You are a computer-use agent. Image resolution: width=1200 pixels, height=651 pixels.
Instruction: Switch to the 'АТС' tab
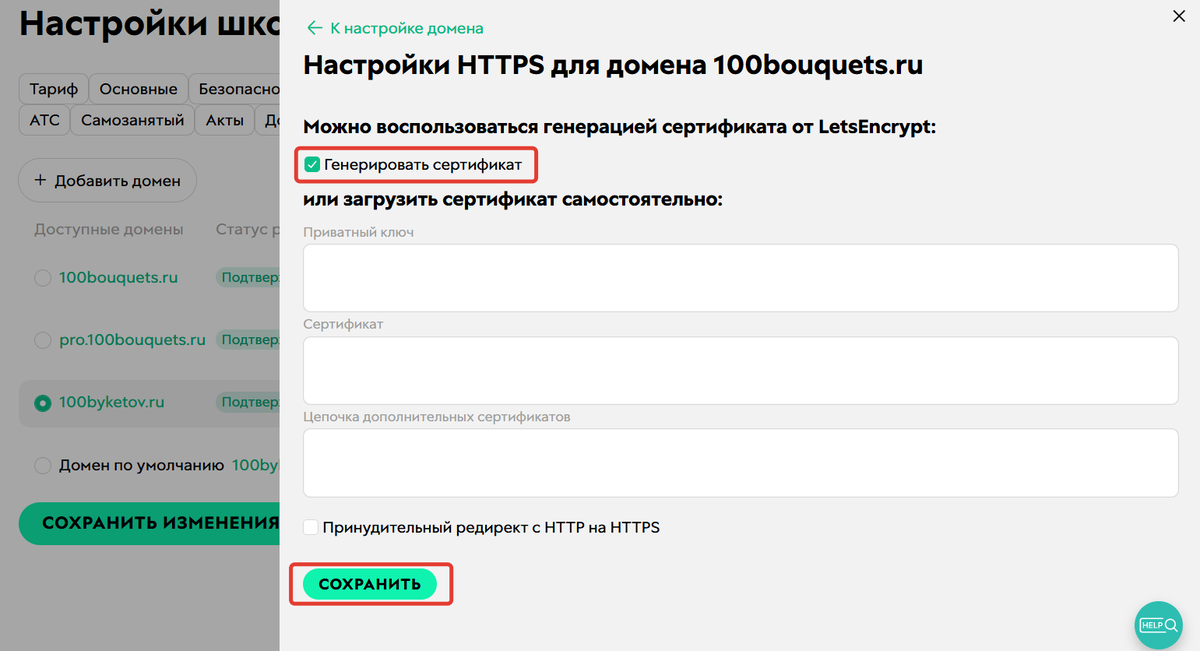pyautogui.click(x=44, y=120)
